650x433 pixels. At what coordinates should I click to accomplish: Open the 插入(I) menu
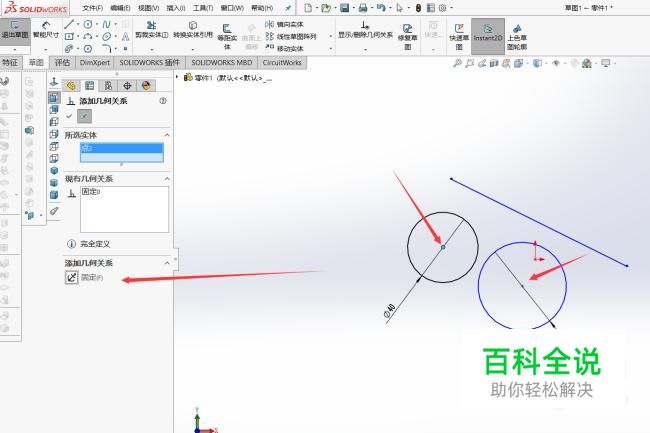[x=176, y=8]
